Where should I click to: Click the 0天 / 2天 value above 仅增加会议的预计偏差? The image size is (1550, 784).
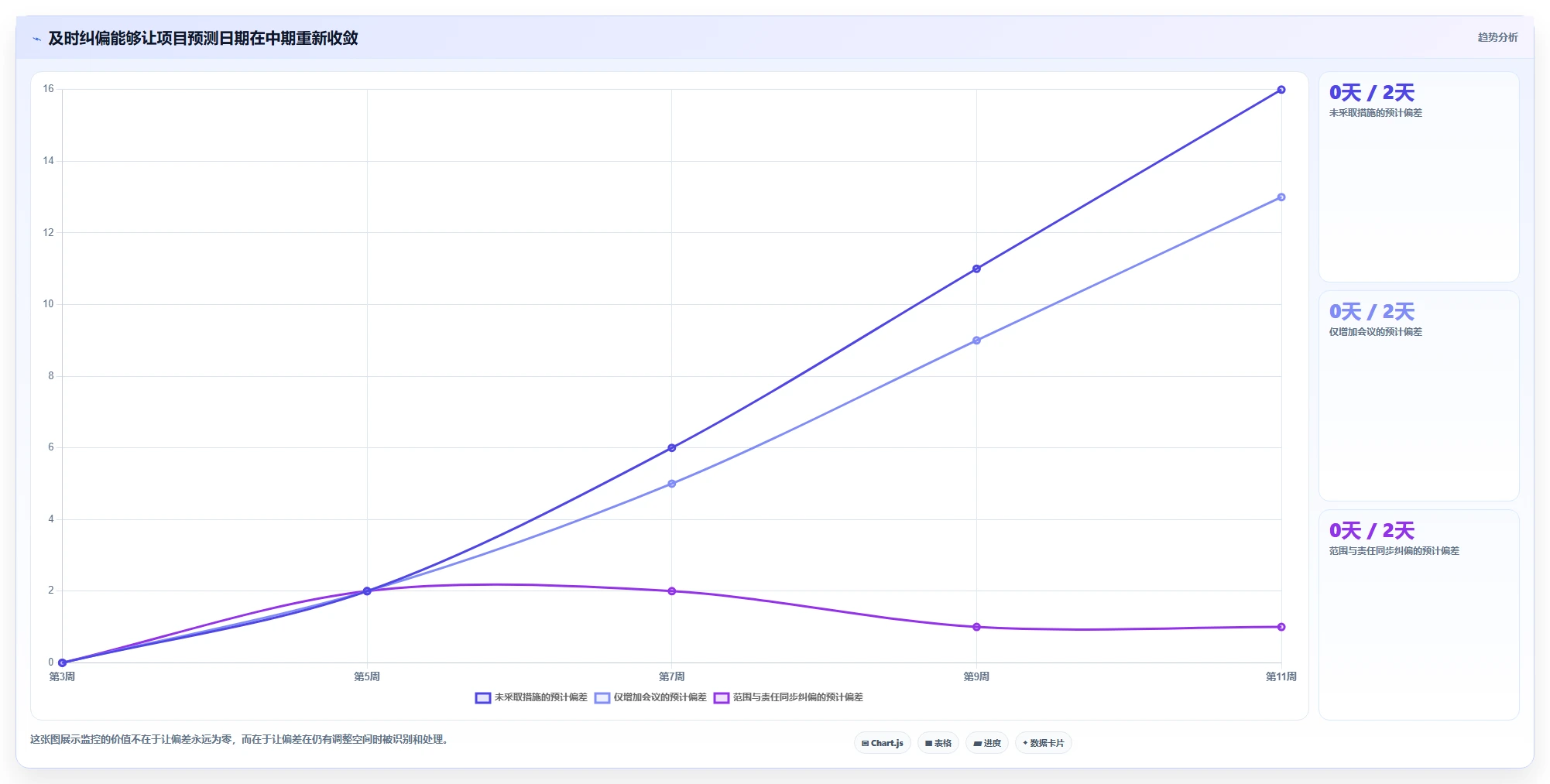click(1372, 312)
